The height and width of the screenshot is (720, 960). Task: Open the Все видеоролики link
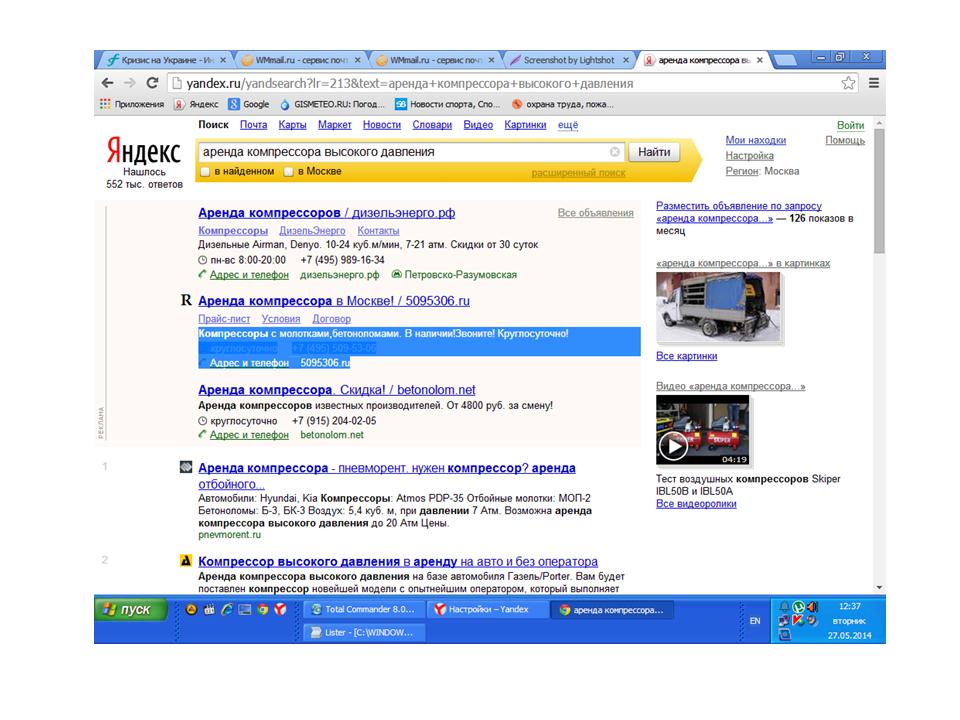coord(696,504)
